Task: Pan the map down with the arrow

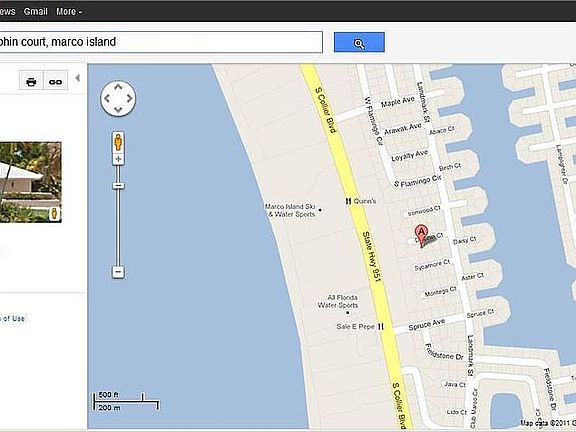Action: [118, 109]
